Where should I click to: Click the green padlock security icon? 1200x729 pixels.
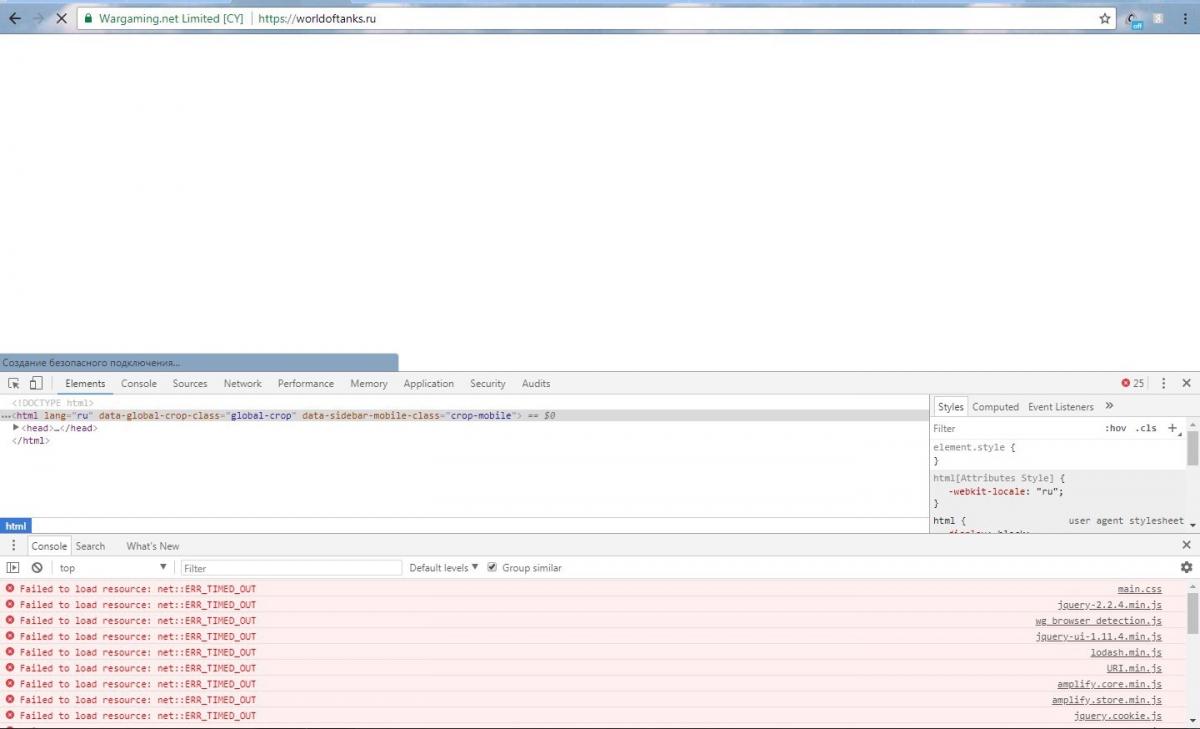(89, 18)
